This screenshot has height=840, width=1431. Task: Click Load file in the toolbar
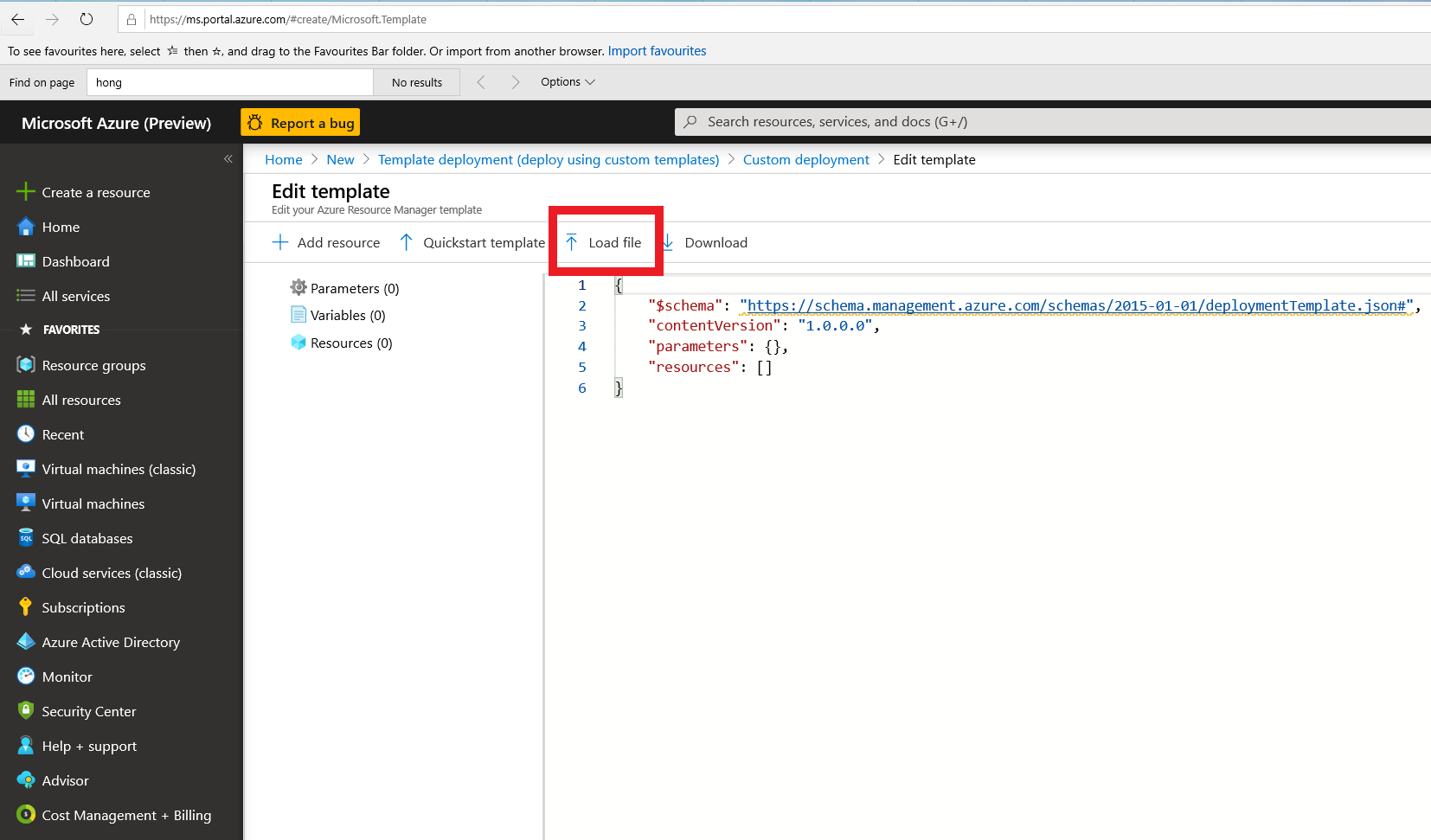[x=605, y=243]
